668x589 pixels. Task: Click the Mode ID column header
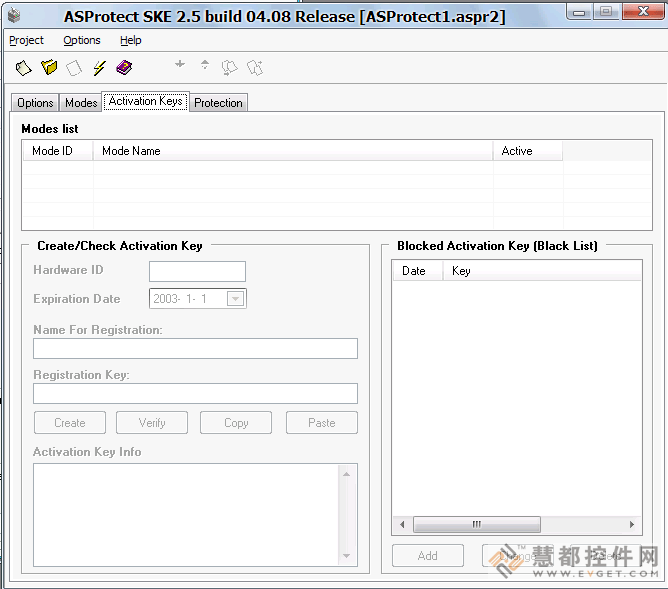(x=58, y=151)
